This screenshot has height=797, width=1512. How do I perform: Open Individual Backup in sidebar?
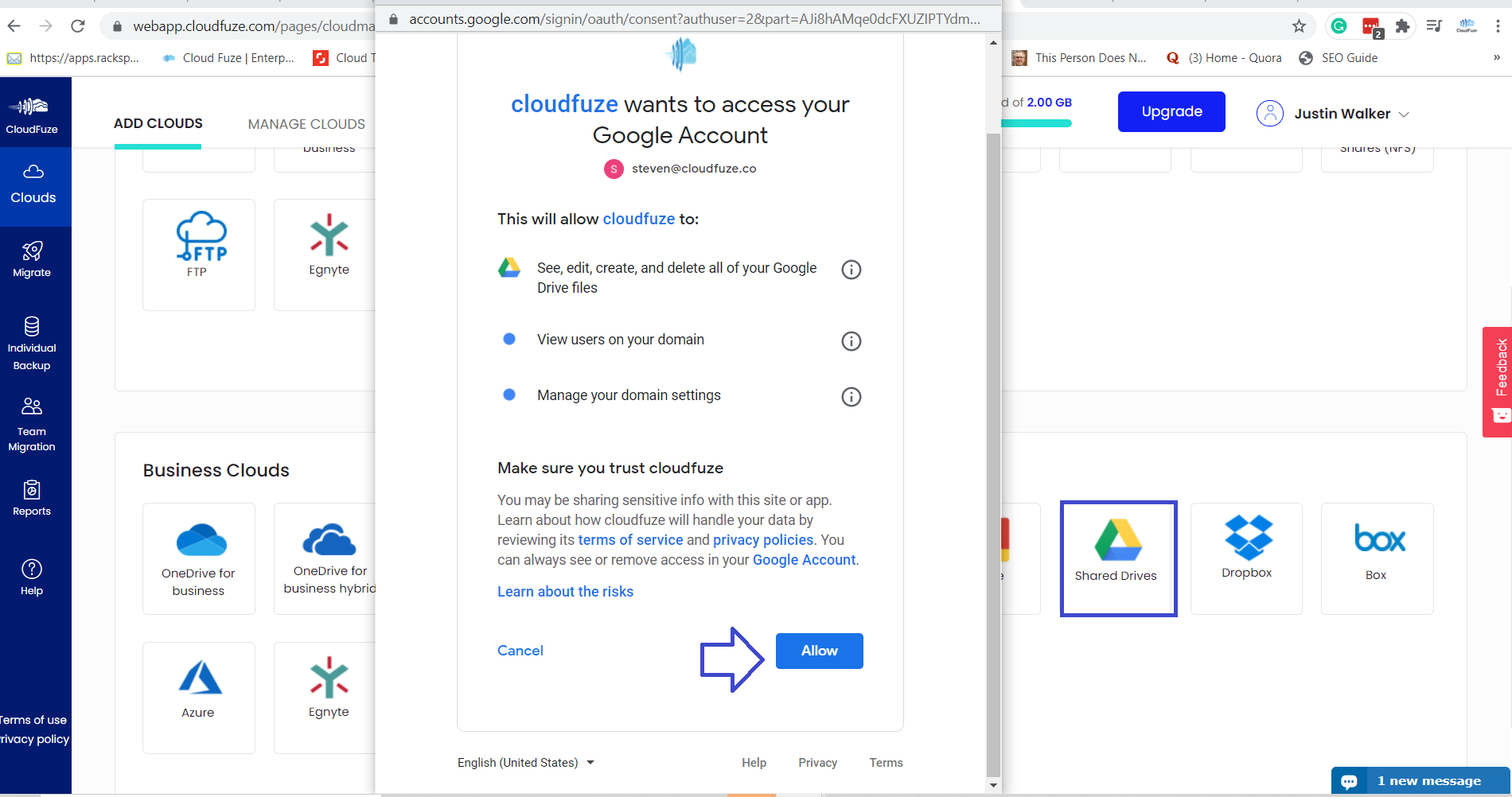(x=32, y=344)
